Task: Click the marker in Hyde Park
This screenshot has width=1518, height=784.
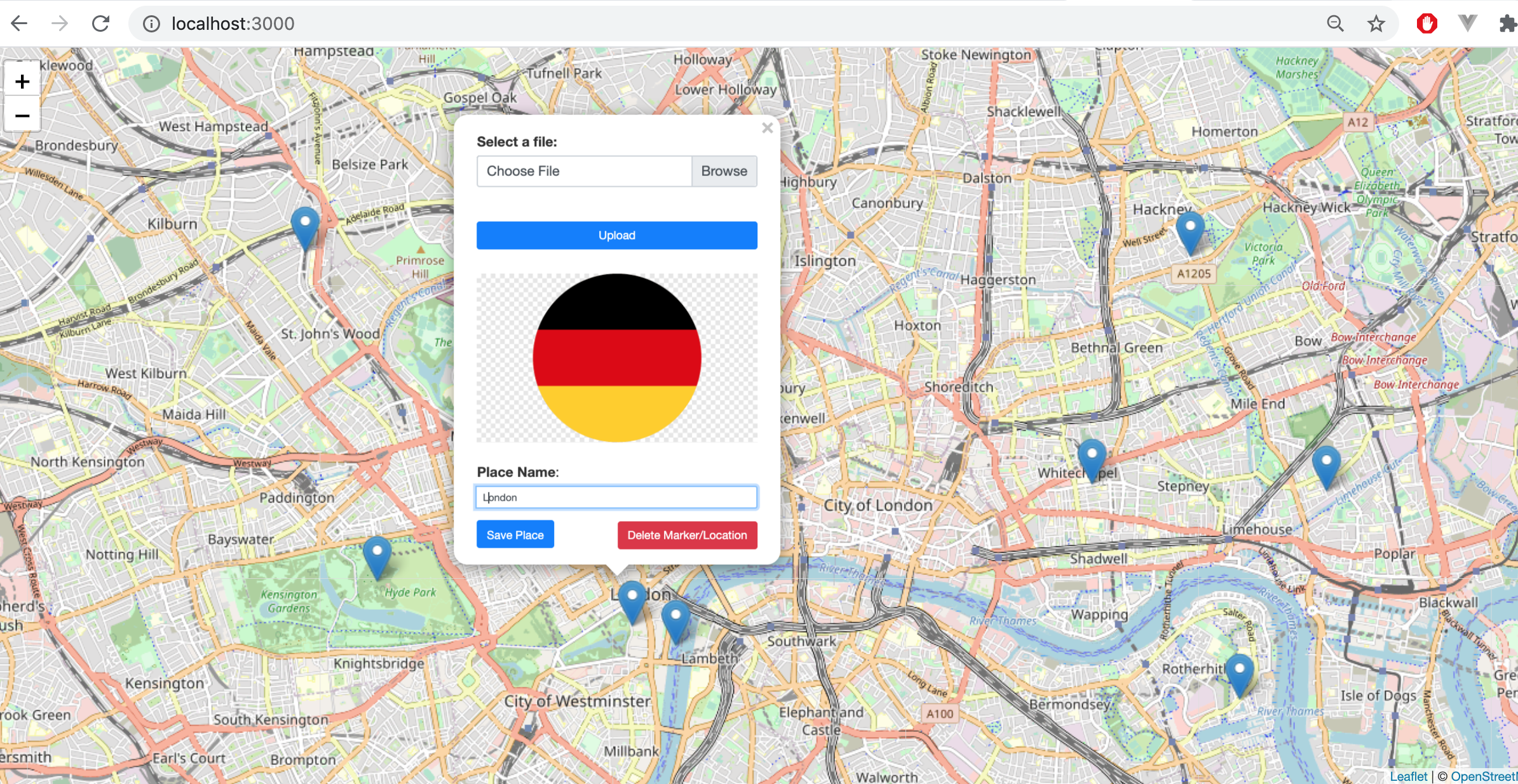Action: tap(377, 556)
